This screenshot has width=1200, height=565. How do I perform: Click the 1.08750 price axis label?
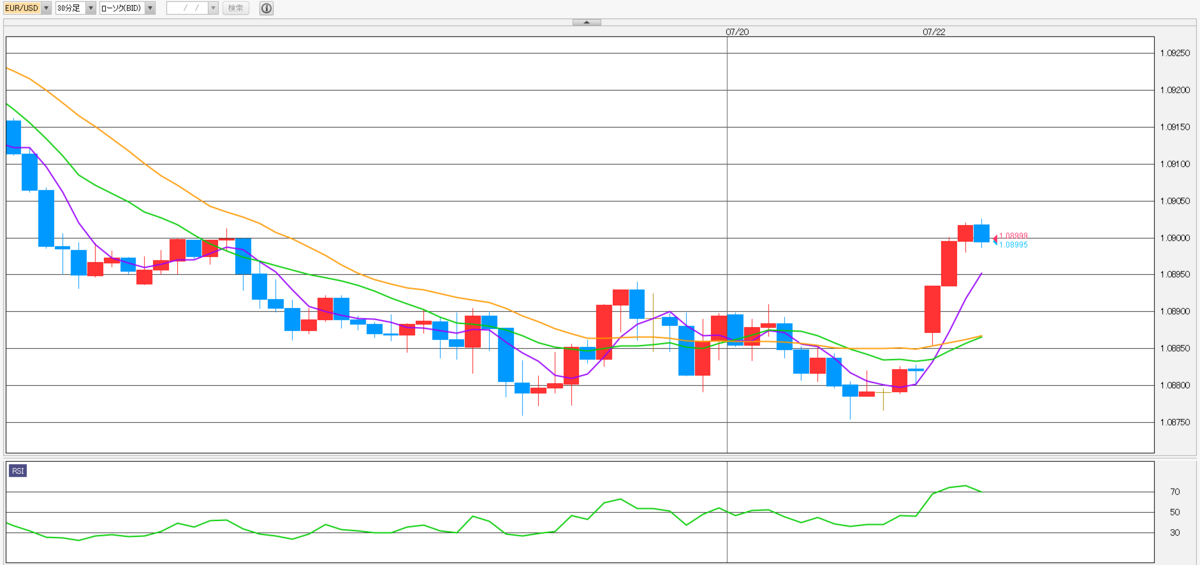tap(1176, 423)
